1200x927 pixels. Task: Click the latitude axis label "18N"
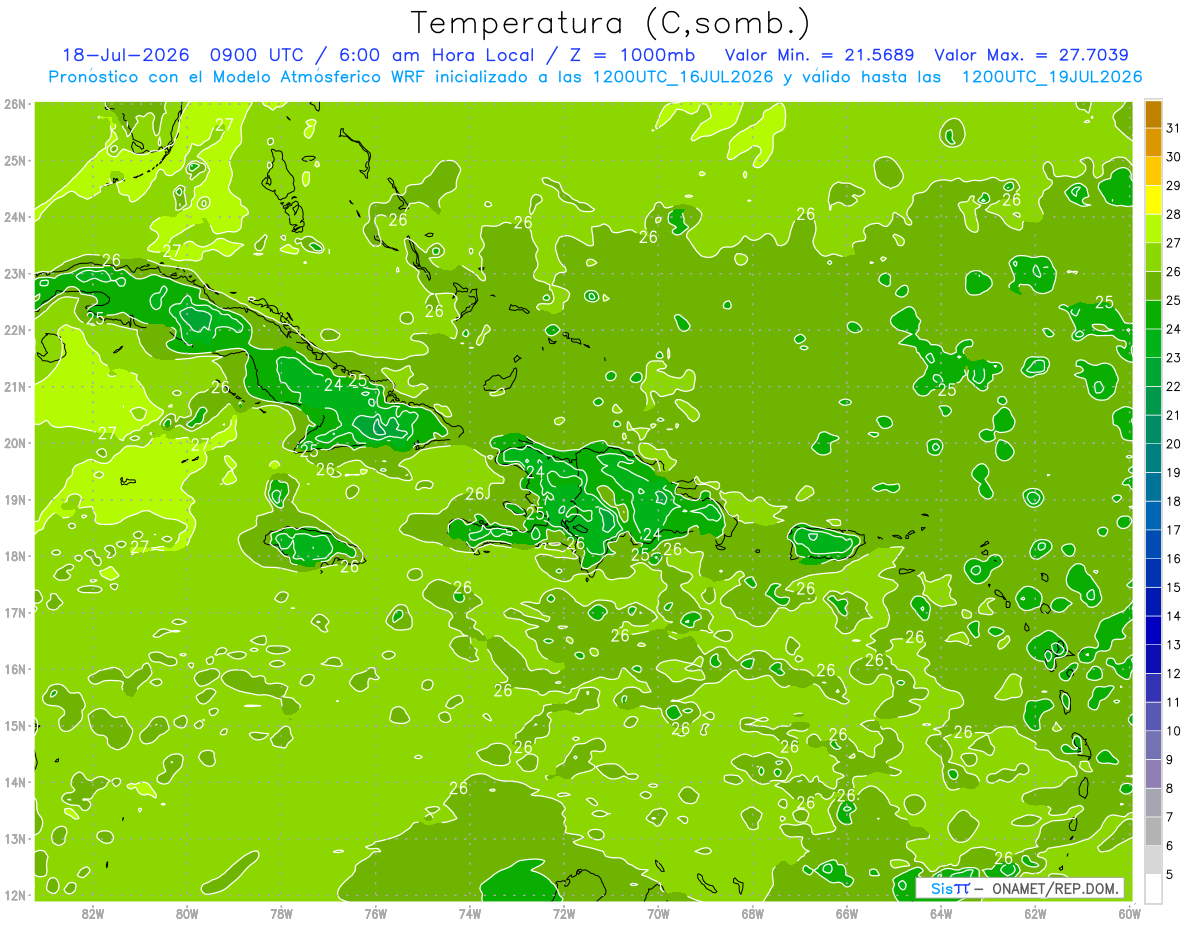coord(15,556)
